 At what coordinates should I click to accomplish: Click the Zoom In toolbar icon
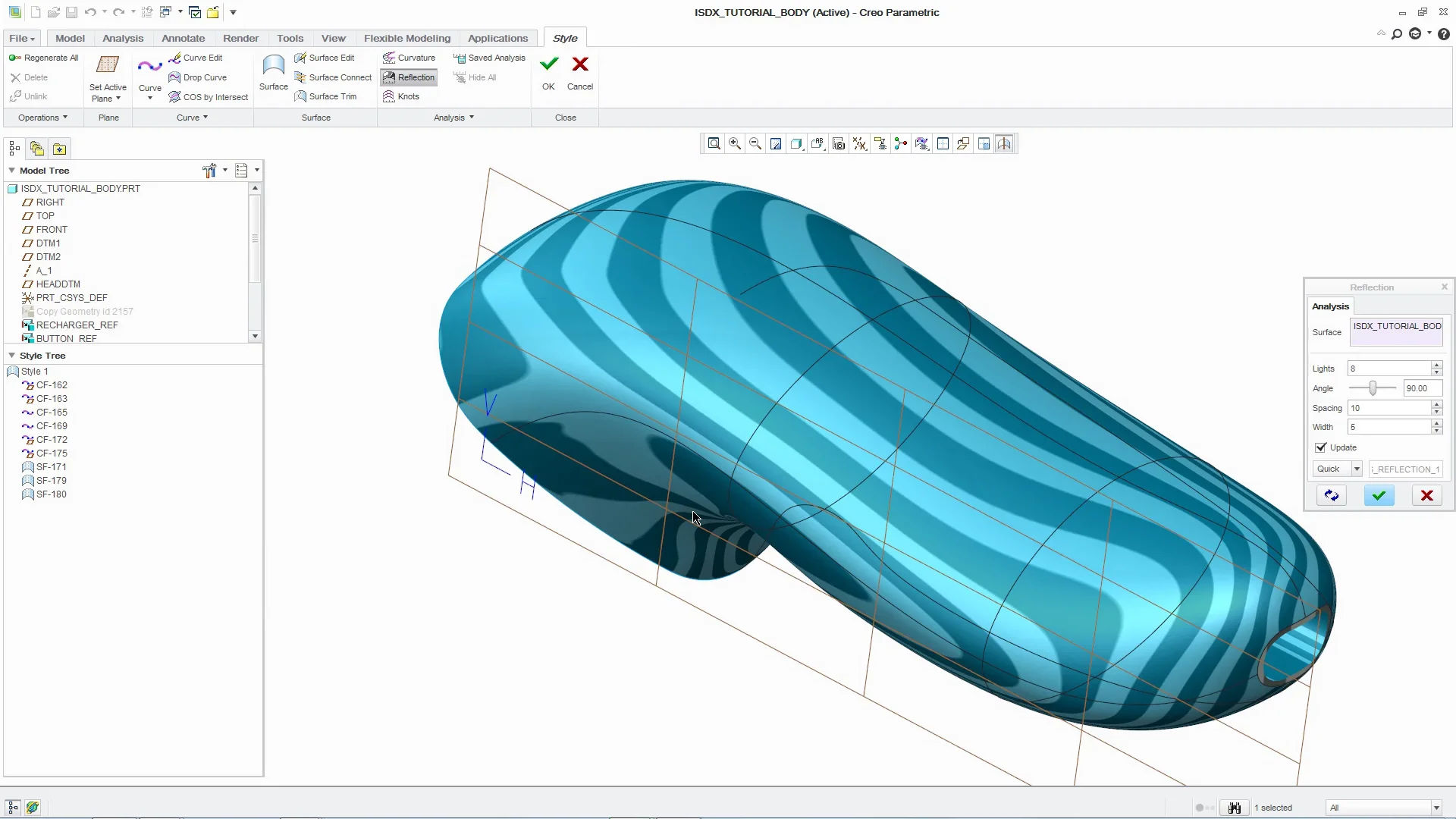tap(735, 144)
